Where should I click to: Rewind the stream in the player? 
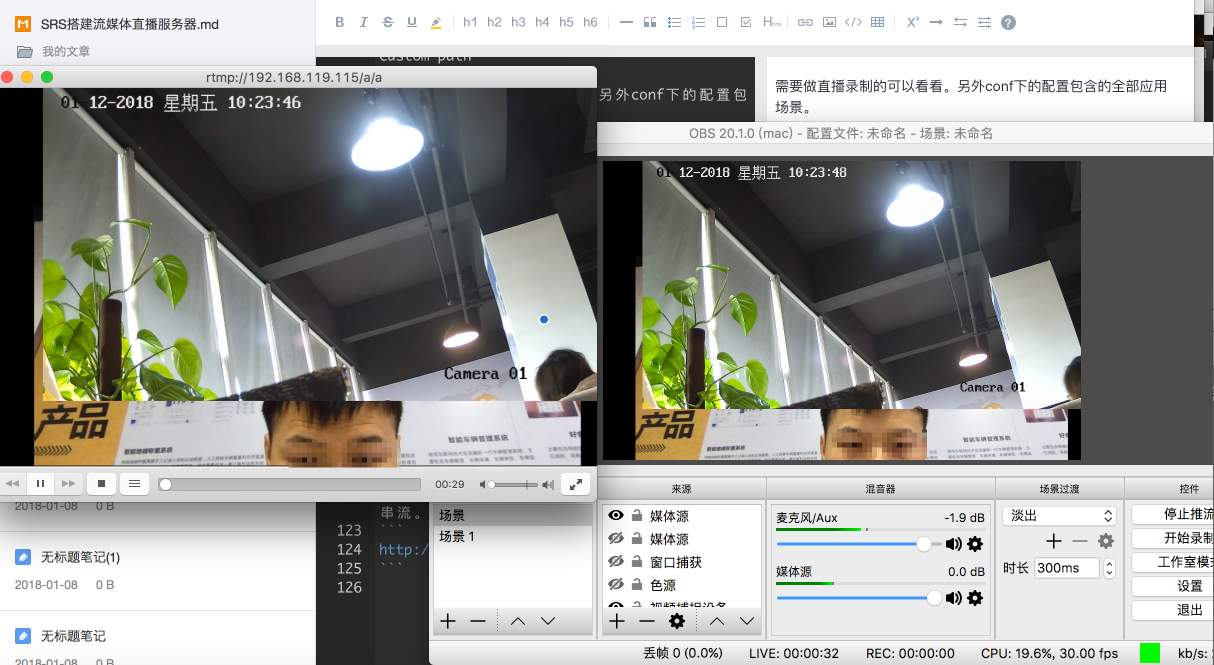pos(12,484)
